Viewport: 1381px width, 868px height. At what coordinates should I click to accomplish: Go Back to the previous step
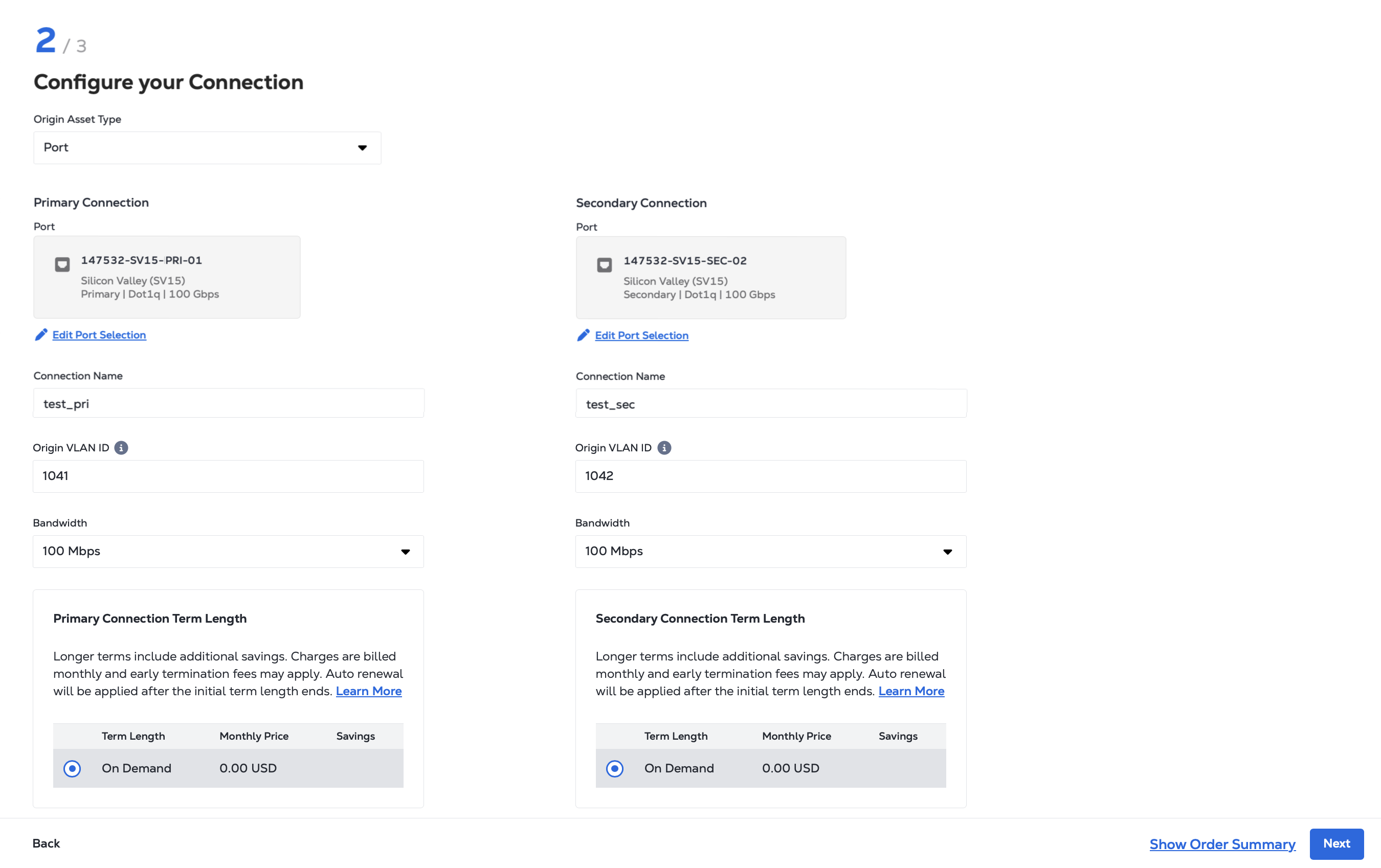(x=46, y=843)
